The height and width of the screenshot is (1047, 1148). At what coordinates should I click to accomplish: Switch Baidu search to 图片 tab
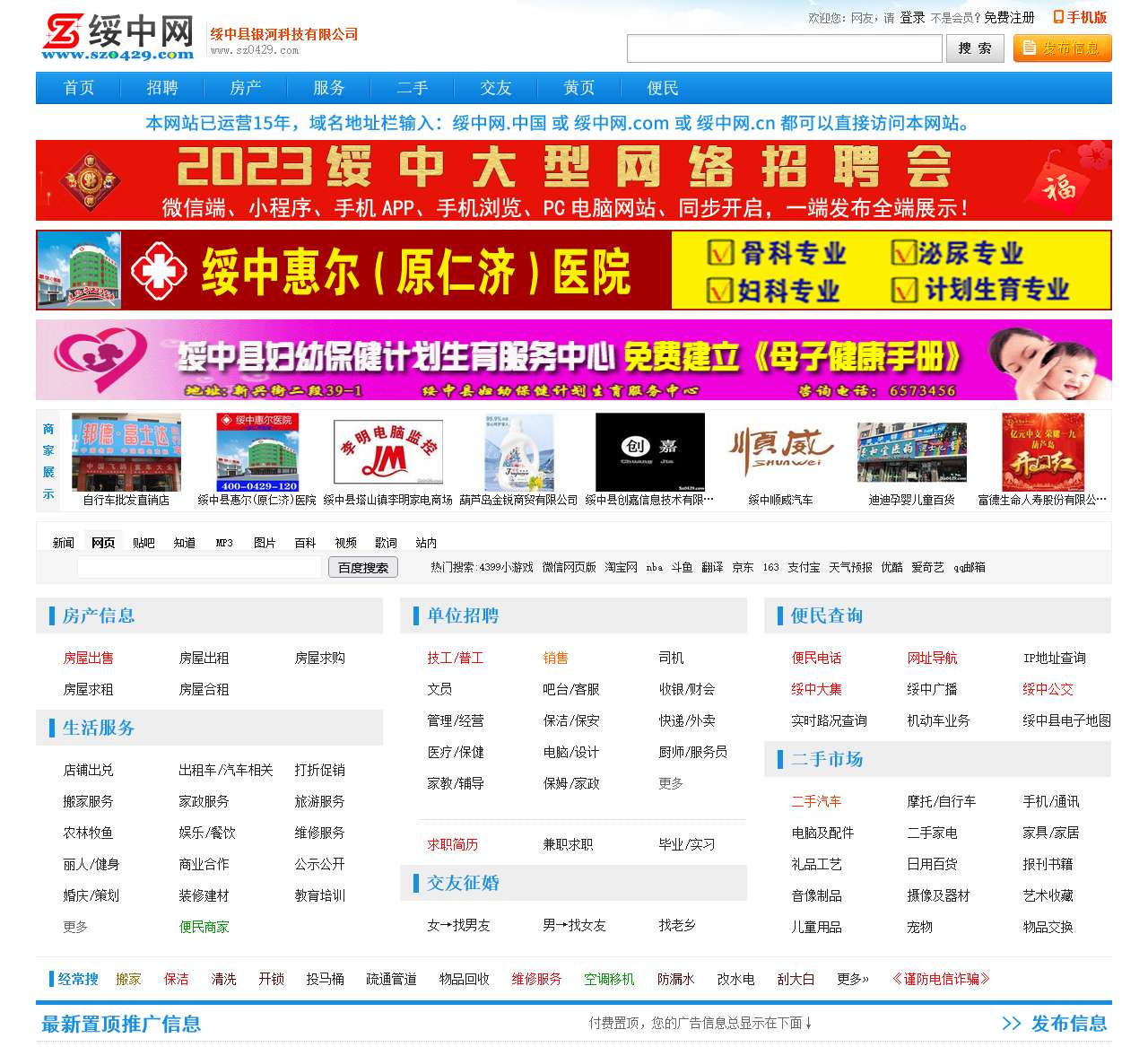point(265,542)
